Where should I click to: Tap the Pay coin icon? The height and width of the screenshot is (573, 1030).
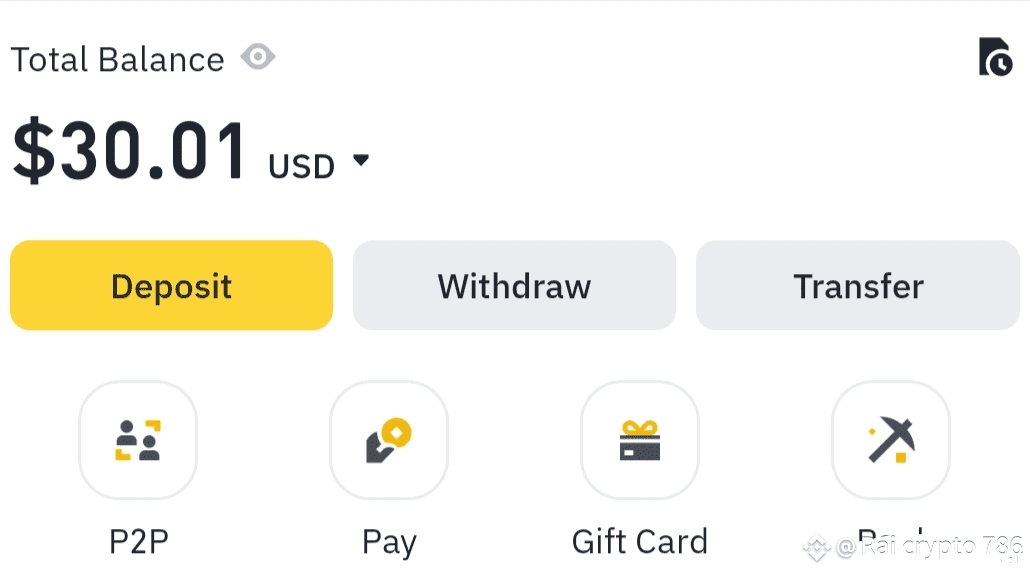pyautogui.click(x=389, y=440)
